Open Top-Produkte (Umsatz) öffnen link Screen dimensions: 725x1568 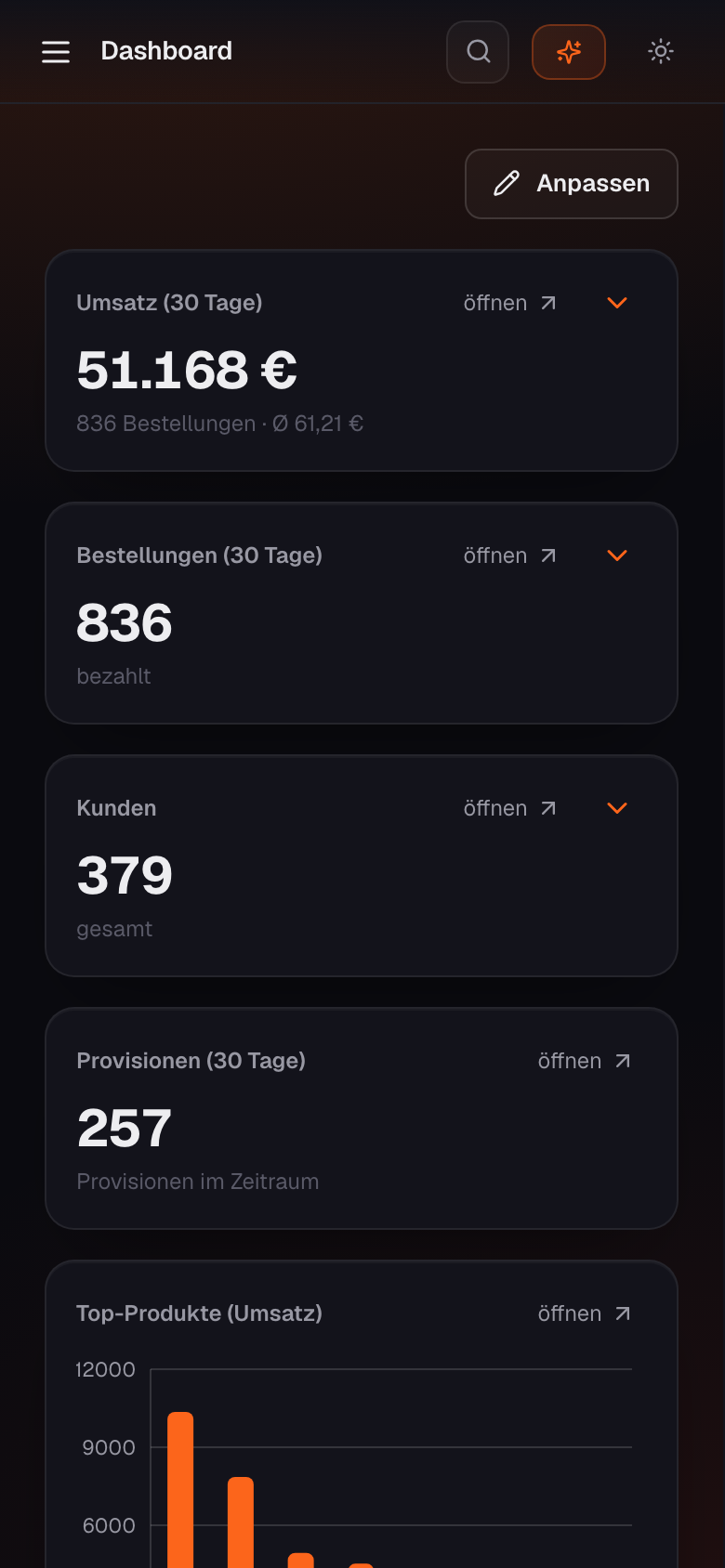(585, 1313)
